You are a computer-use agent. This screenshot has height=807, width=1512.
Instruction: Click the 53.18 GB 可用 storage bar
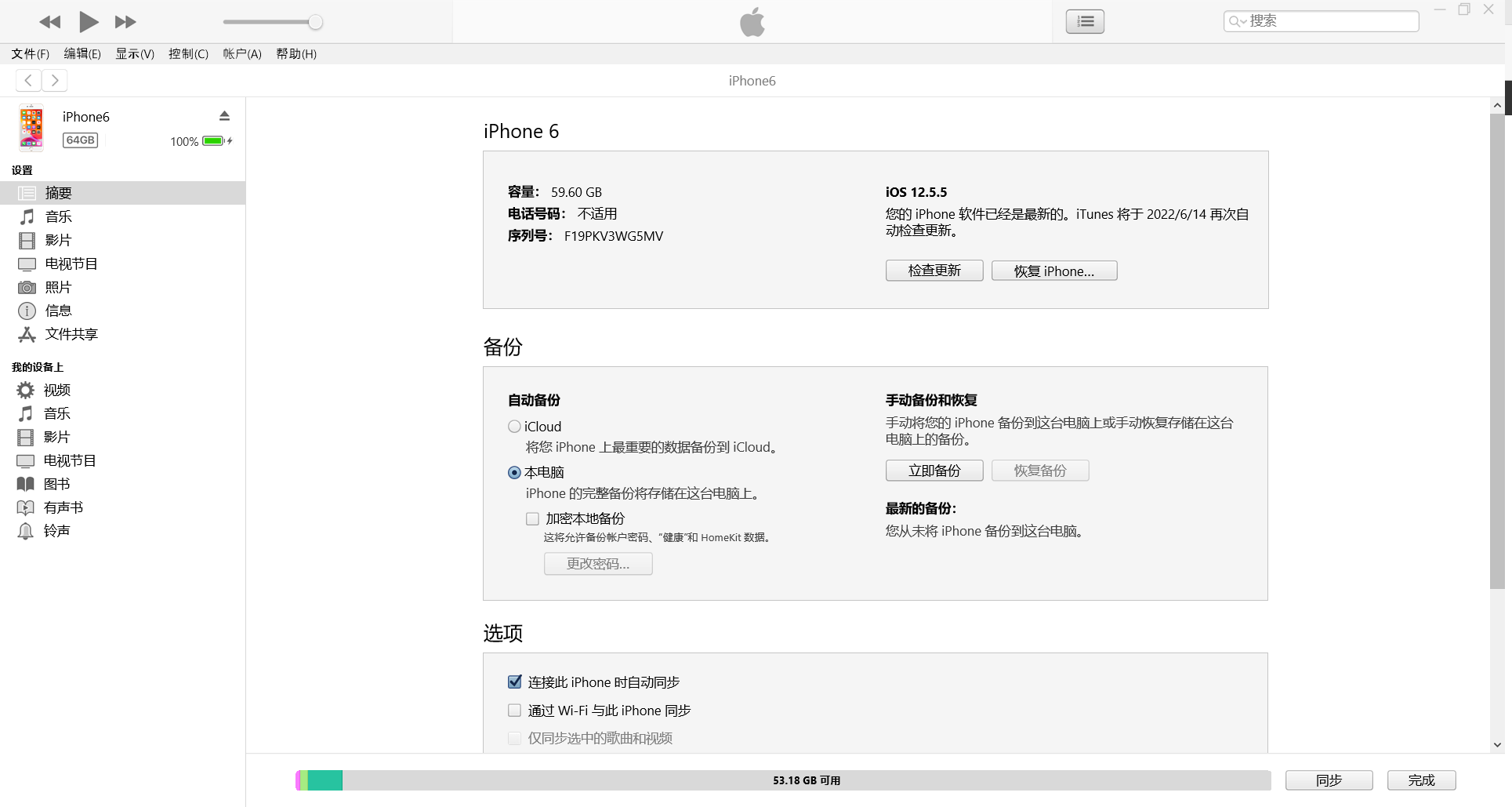pos(807,780)
